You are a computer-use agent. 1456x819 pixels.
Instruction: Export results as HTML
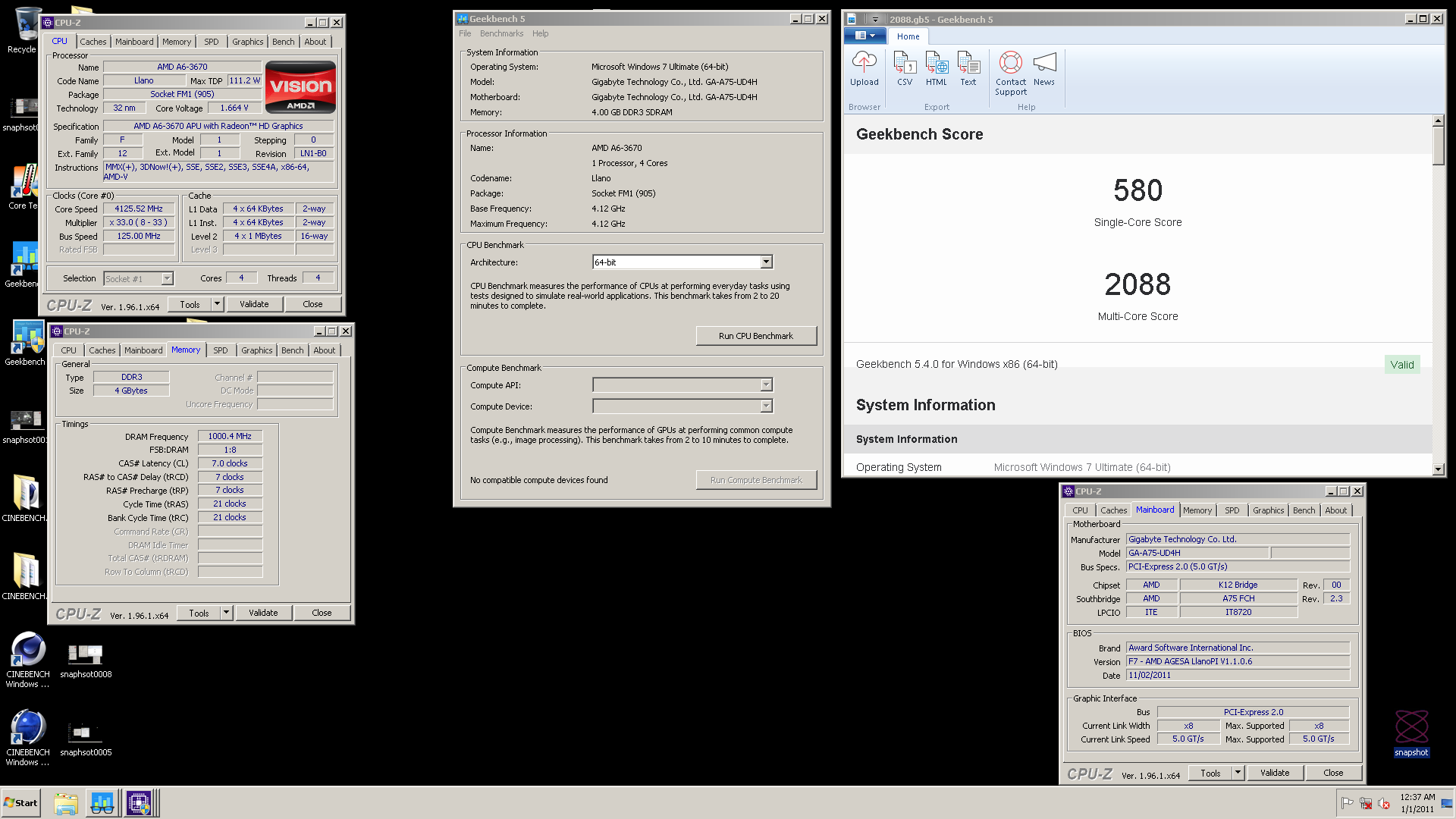tap(937, 69)
